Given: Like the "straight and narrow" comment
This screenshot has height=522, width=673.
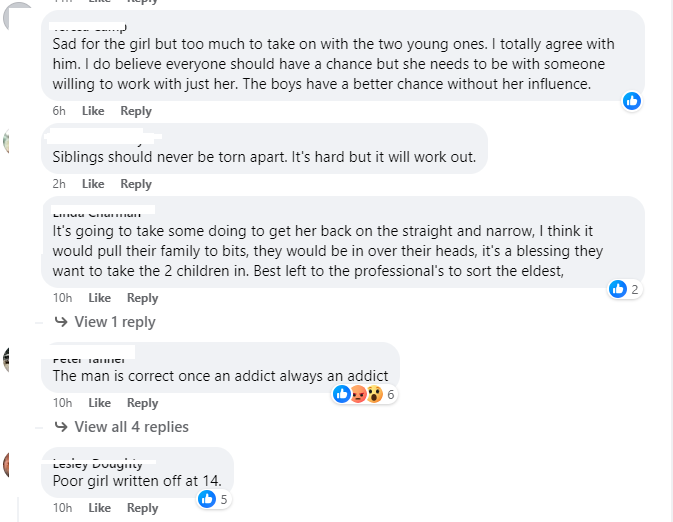Looking at the screenshot, I should (x=99, y=298).
